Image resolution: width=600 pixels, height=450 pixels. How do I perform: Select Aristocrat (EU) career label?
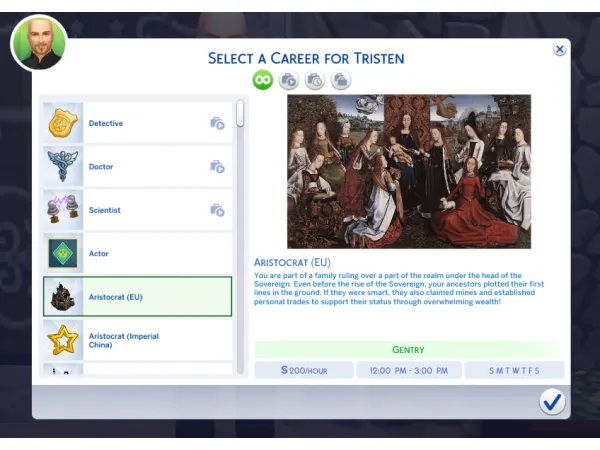click(116, 297)
